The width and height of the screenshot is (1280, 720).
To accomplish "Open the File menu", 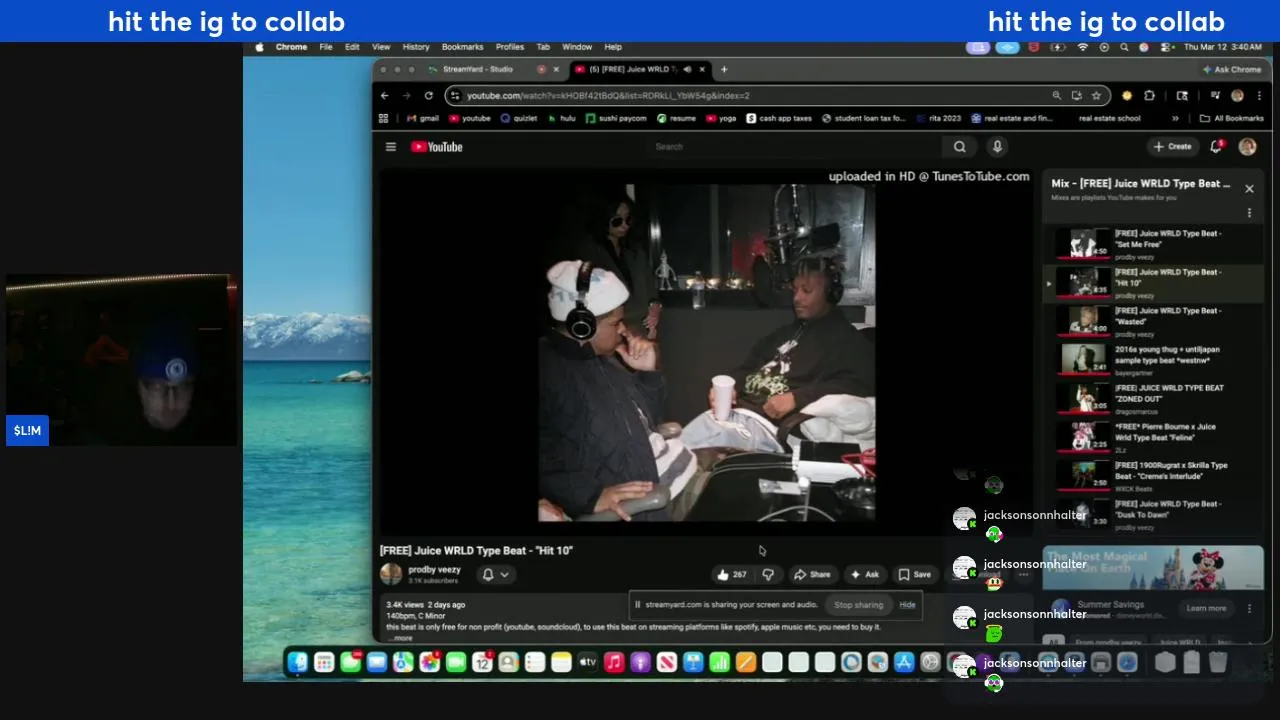I will [x=326, y=47].
